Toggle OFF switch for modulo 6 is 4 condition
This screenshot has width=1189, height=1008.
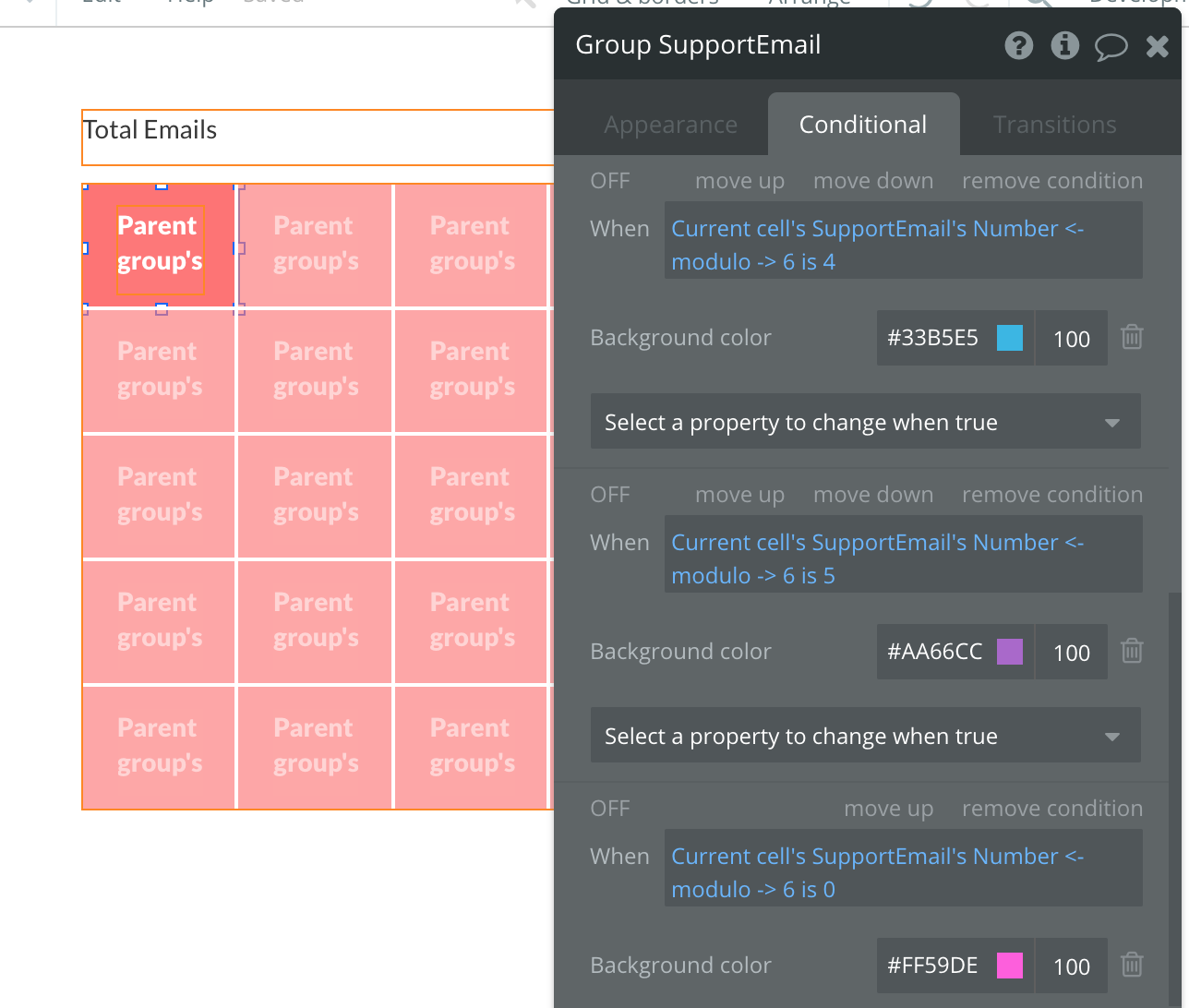click(610, 181)
